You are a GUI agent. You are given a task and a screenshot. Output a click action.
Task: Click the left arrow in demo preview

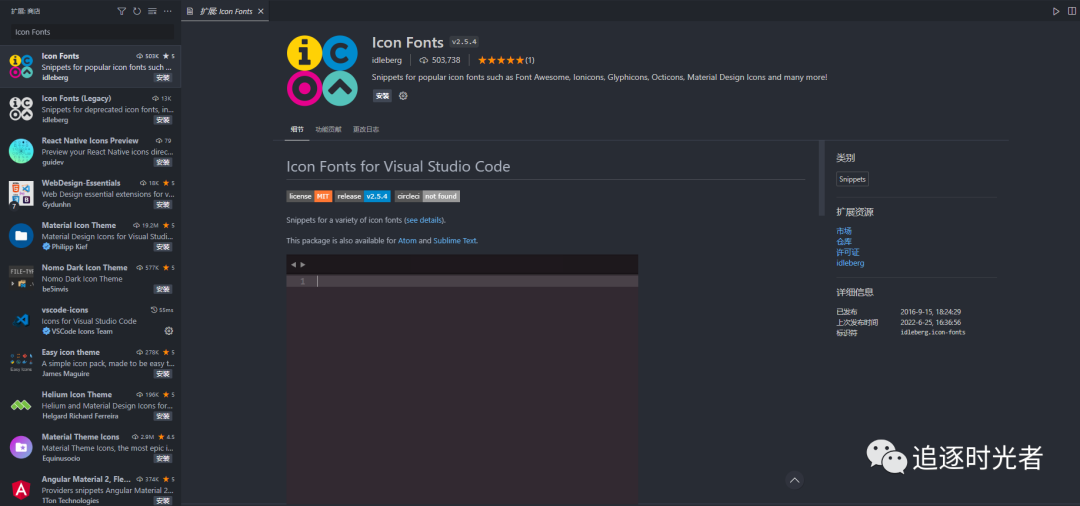pyautogui.click(x=293, y=264)
